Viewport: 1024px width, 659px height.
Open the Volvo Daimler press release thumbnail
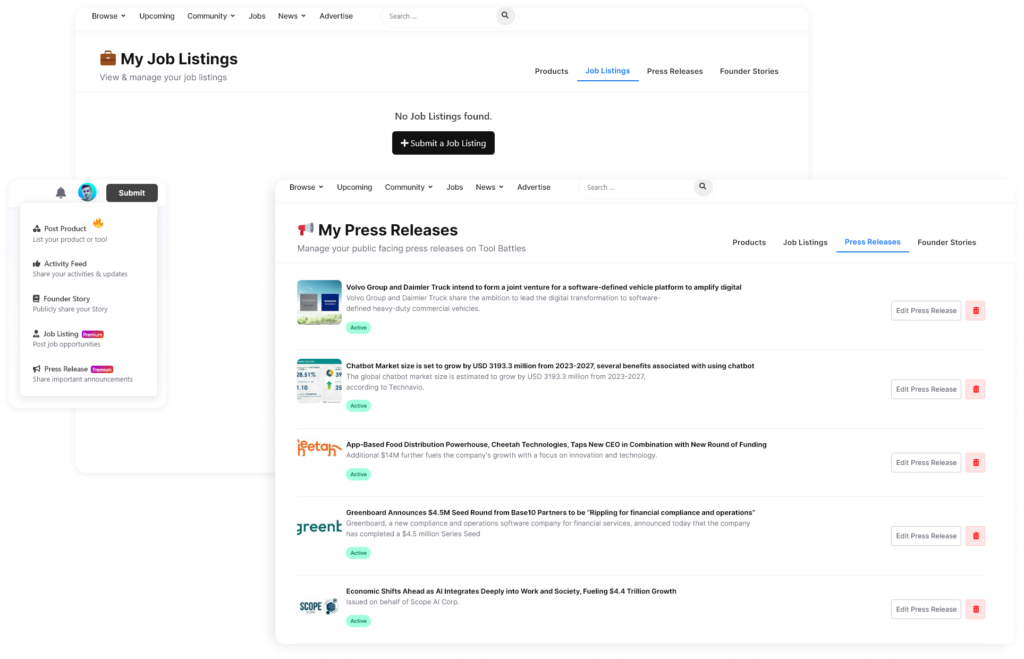(319, 302)
